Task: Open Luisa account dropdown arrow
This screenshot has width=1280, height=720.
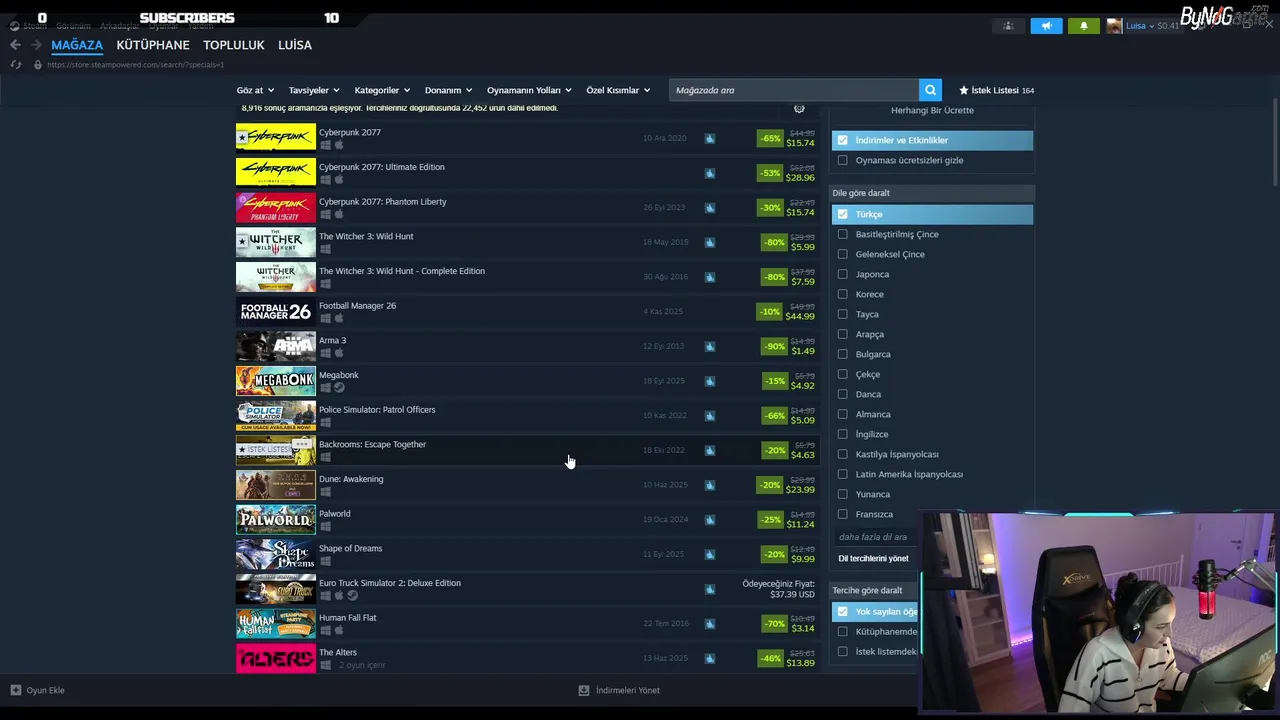Action: click(x=1152, y=26)
